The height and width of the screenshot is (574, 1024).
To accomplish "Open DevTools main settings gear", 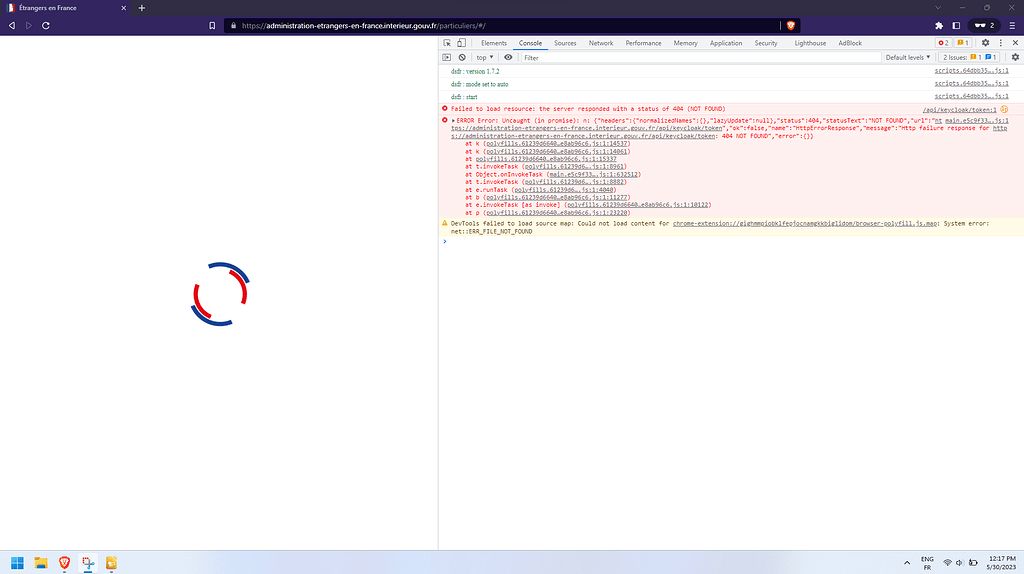I will (985, 43).
